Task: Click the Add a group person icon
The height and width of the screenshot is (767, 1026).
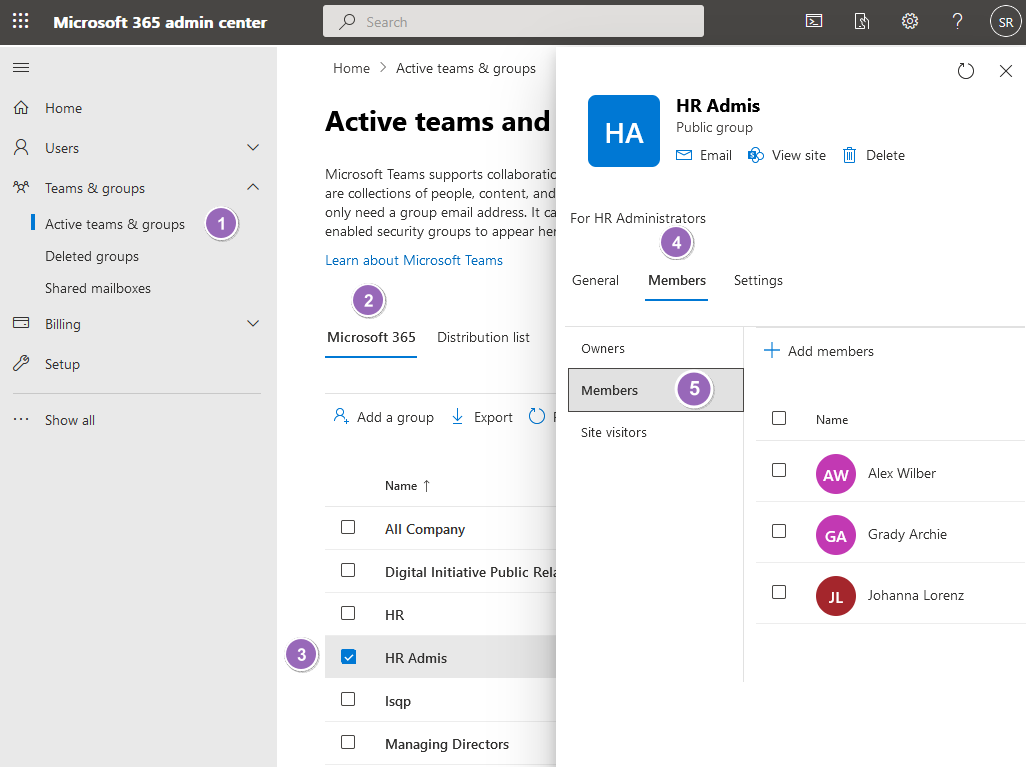Action: tap(341, 416)
